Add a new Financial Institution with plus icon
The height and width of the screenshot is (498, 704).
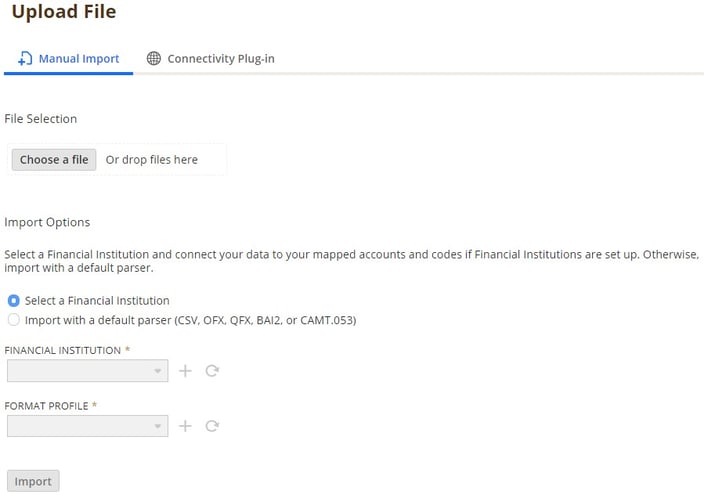tap(185, 371)
